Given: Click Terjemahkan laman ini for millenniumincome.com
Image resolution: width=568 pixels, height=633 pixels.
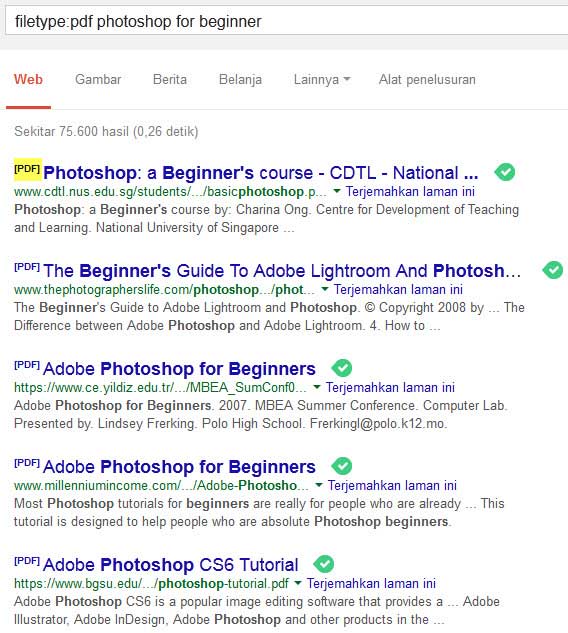Looking at the screenshot, I should pyautogui.click(x=392, y=485).
